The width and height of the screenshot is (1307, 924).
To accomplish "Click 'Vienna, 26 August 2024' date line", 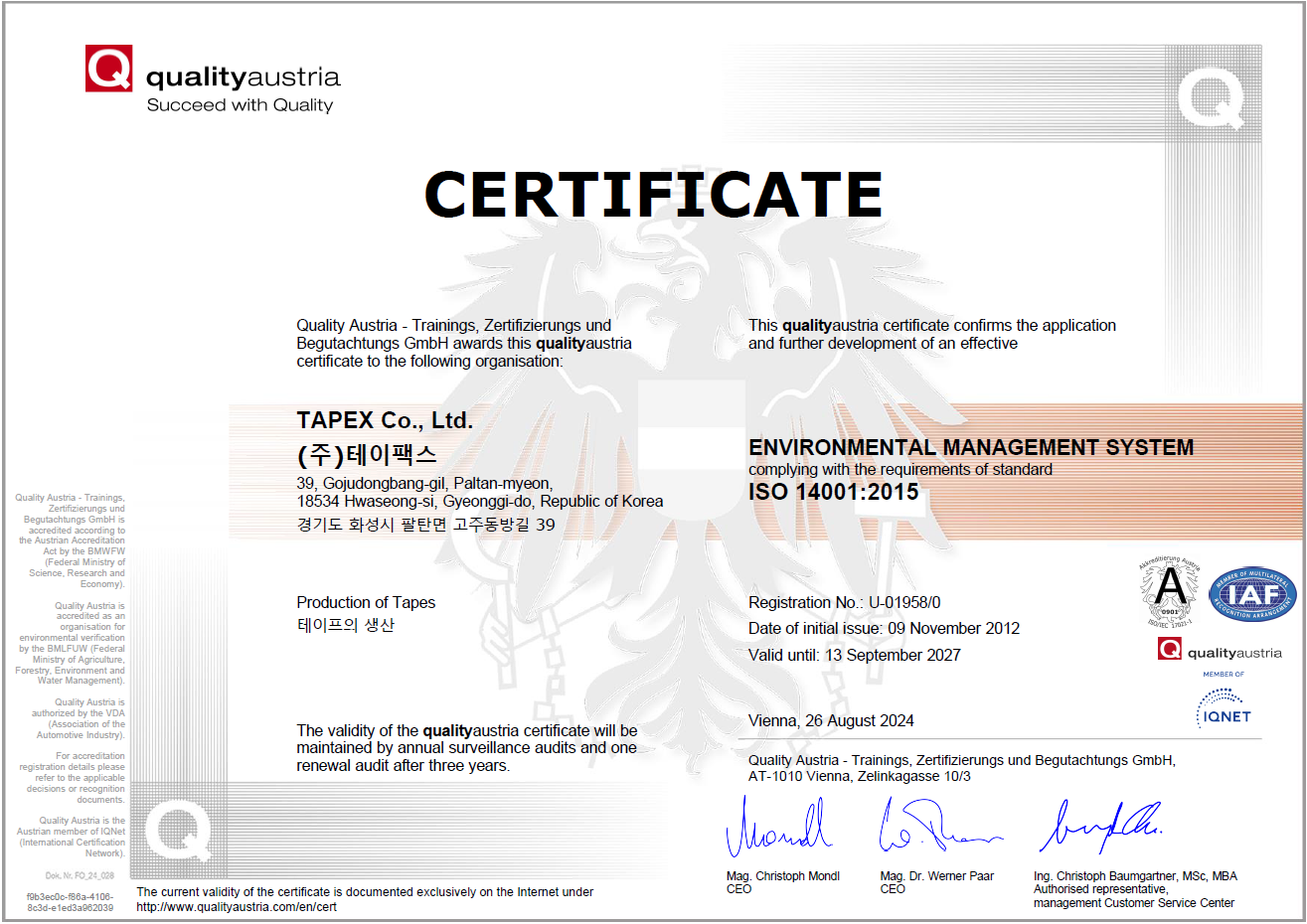I will point(831,720).
